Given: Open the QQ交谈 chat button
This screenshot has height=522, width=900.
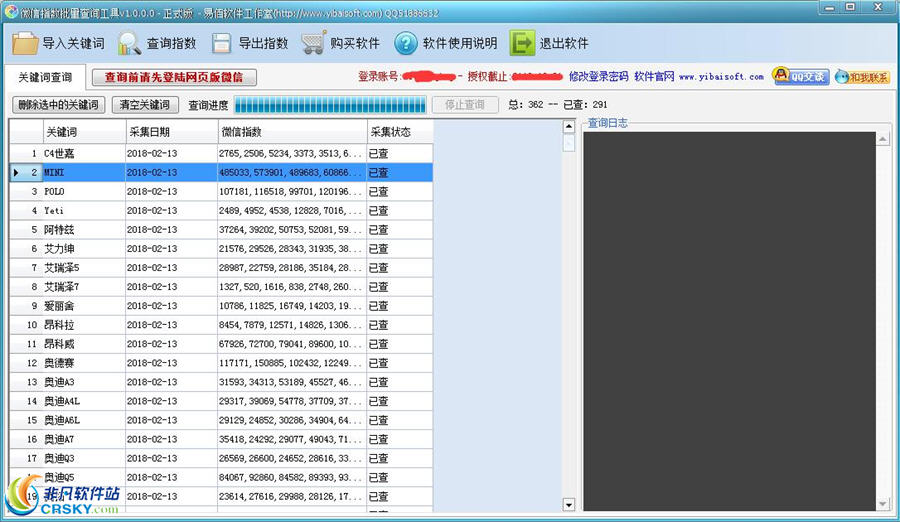Looking at the screenshot, I should coord(801,76).
